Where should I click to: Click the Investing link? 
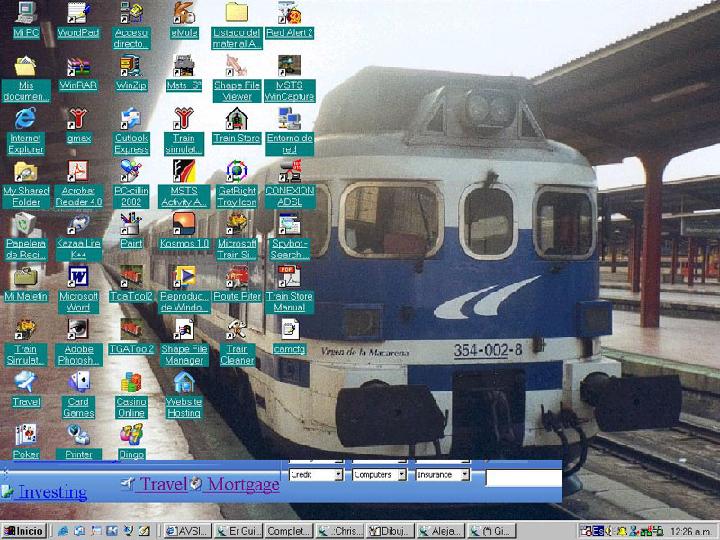pyautogui.click(x=52, y=492)
